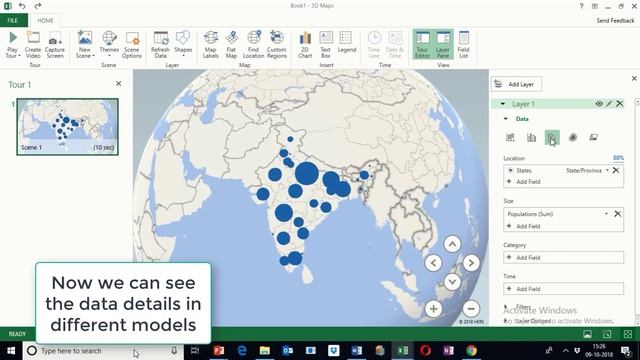Tilt the map down
Image resolution: width=640 pixels, height=360 pixels.
[452, 282]
